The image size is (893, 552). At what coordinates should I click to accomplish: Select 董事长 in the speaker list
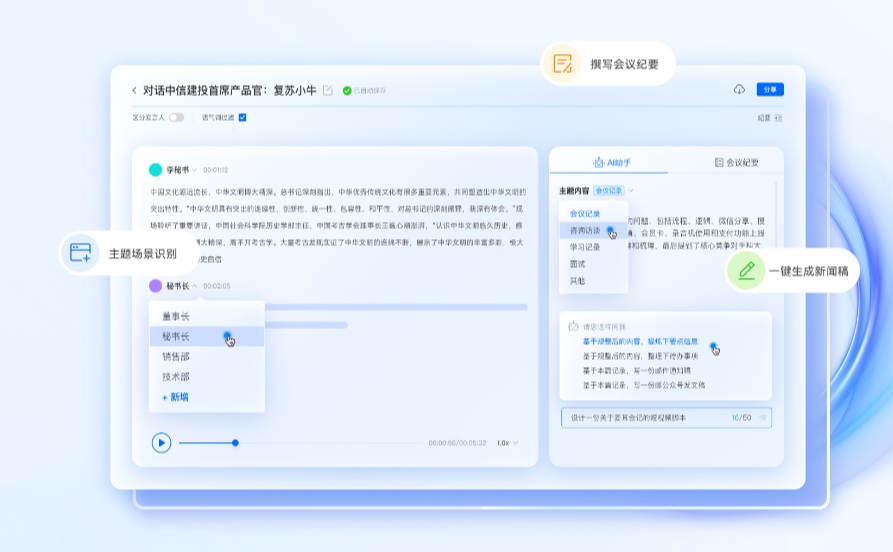click(x=207, y=316)
